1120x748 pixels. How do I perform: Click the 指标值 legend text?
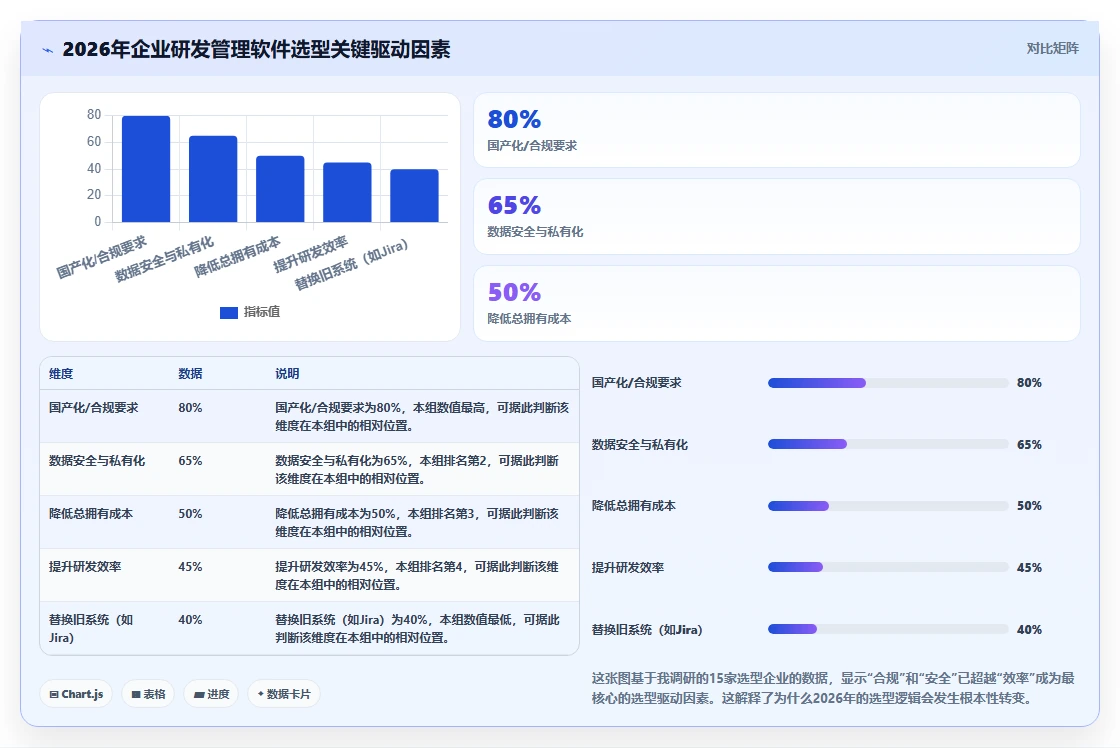[x=262, y=311]
